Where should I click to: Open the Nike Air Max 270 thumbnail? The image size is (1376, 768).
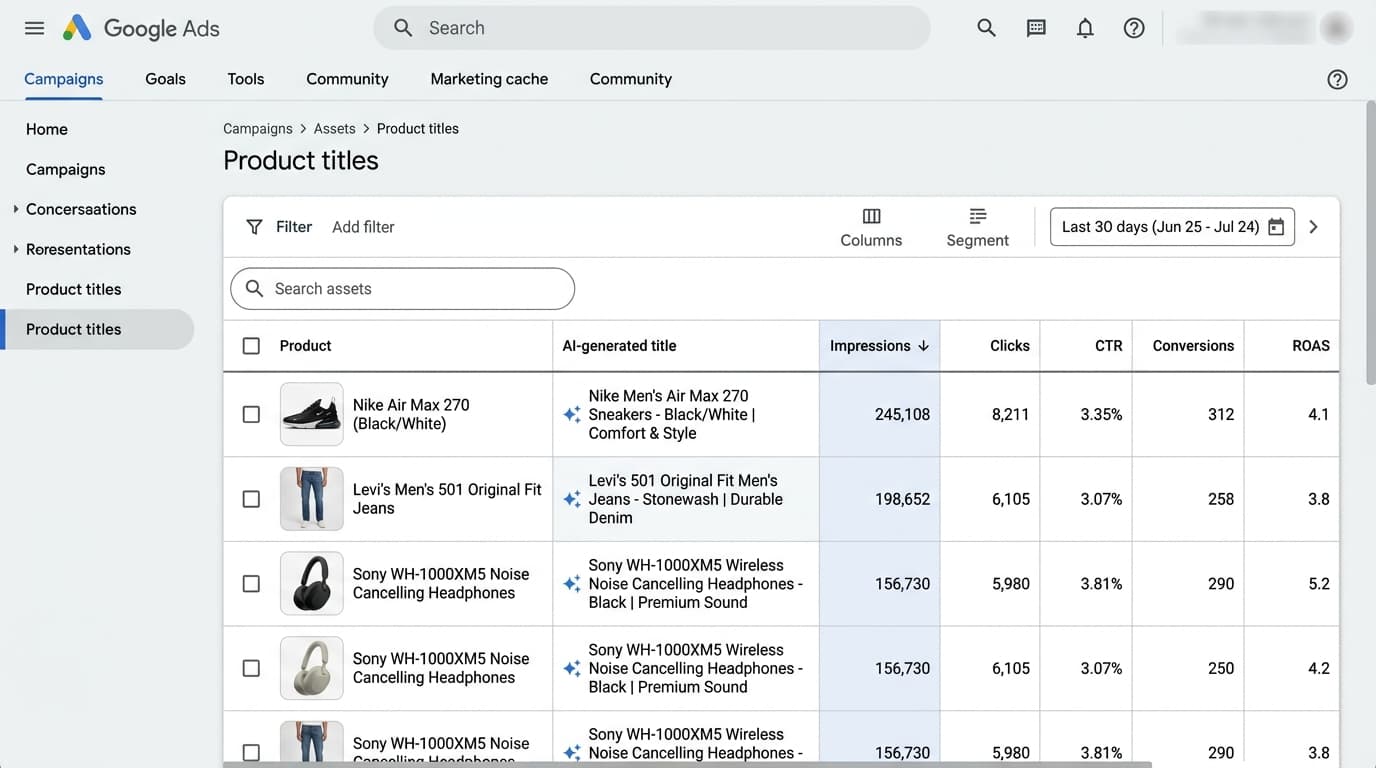pos(312,414)
